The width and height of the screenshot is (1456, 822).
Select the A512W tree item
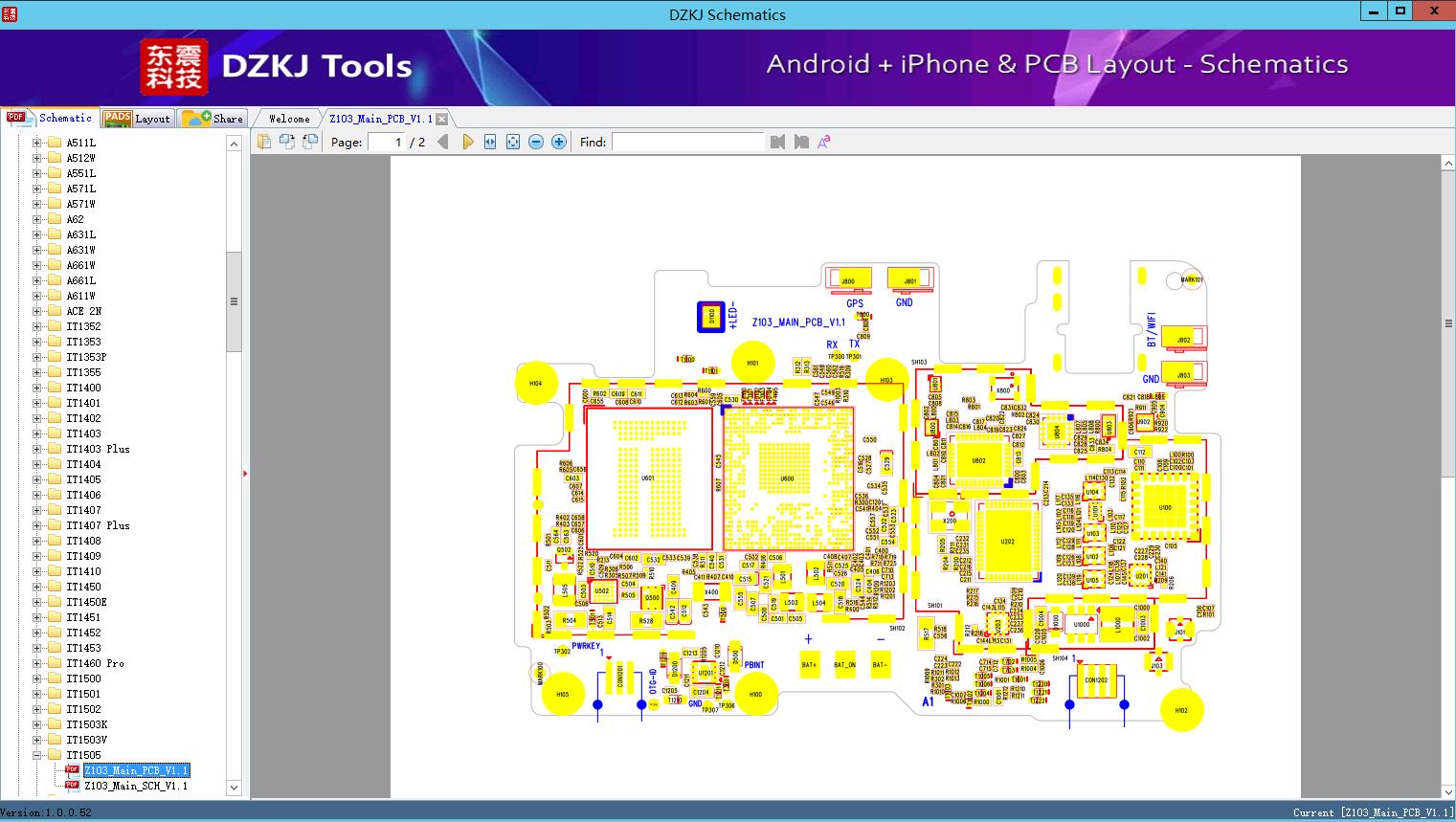(x=80, y=158)
